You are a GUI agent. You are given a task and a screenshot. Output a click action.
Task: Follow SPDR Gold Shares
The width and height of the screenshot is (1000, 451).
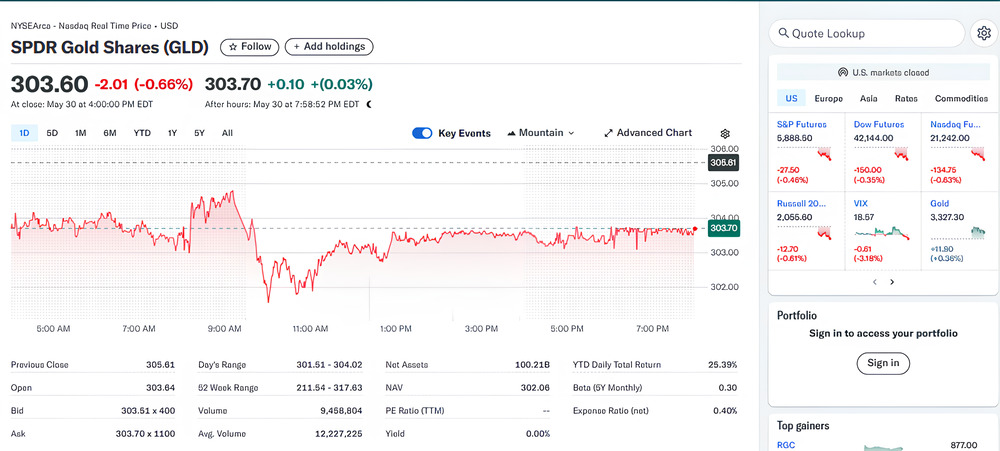[x=250, y=47]
